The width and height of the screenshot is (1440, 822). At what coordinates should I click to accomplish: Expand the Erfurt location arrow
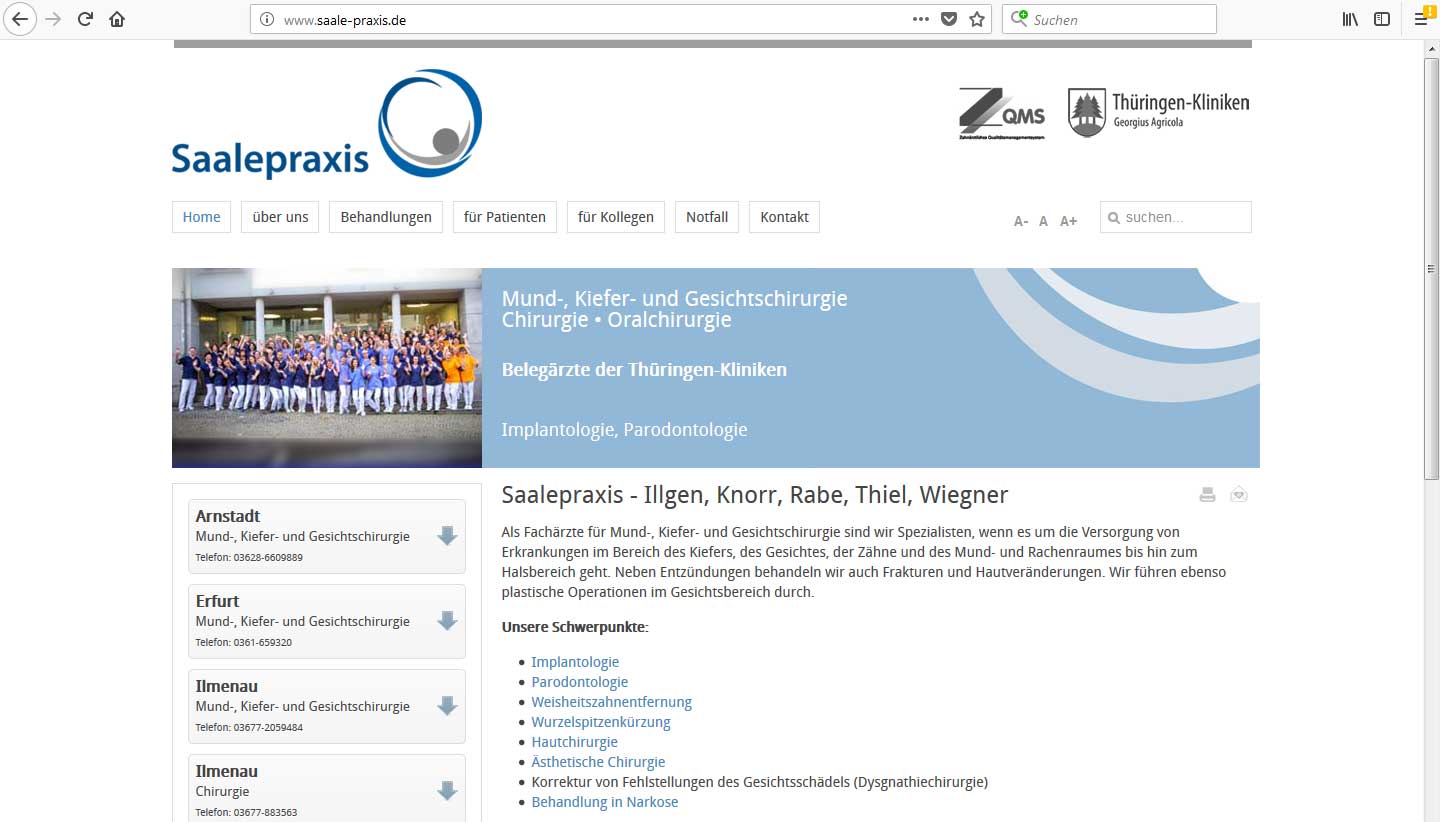pyautogui.click(x=447, y=621)
